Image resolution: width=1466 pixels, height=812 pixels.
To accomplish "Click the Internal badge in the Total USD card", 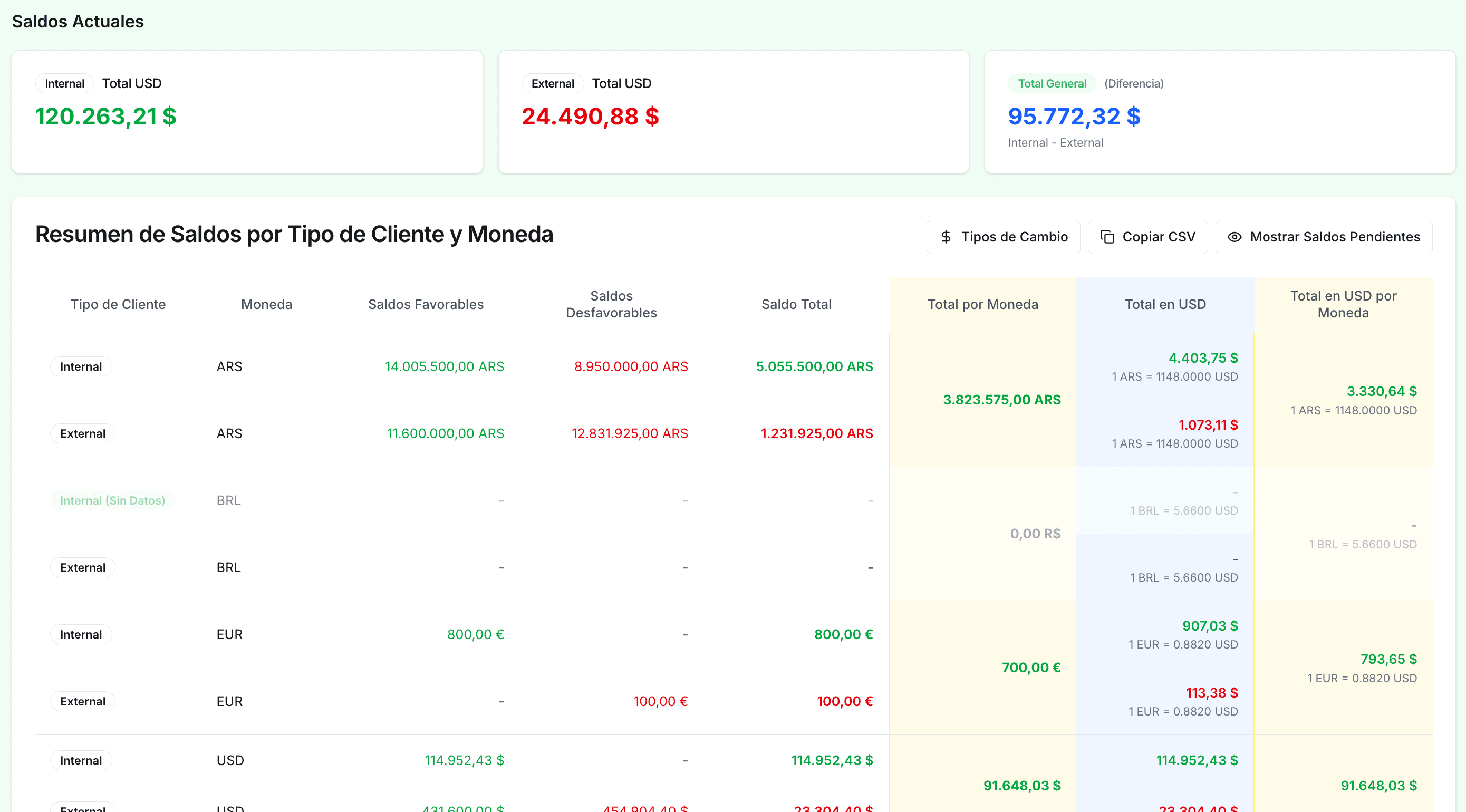I will 64,84.
